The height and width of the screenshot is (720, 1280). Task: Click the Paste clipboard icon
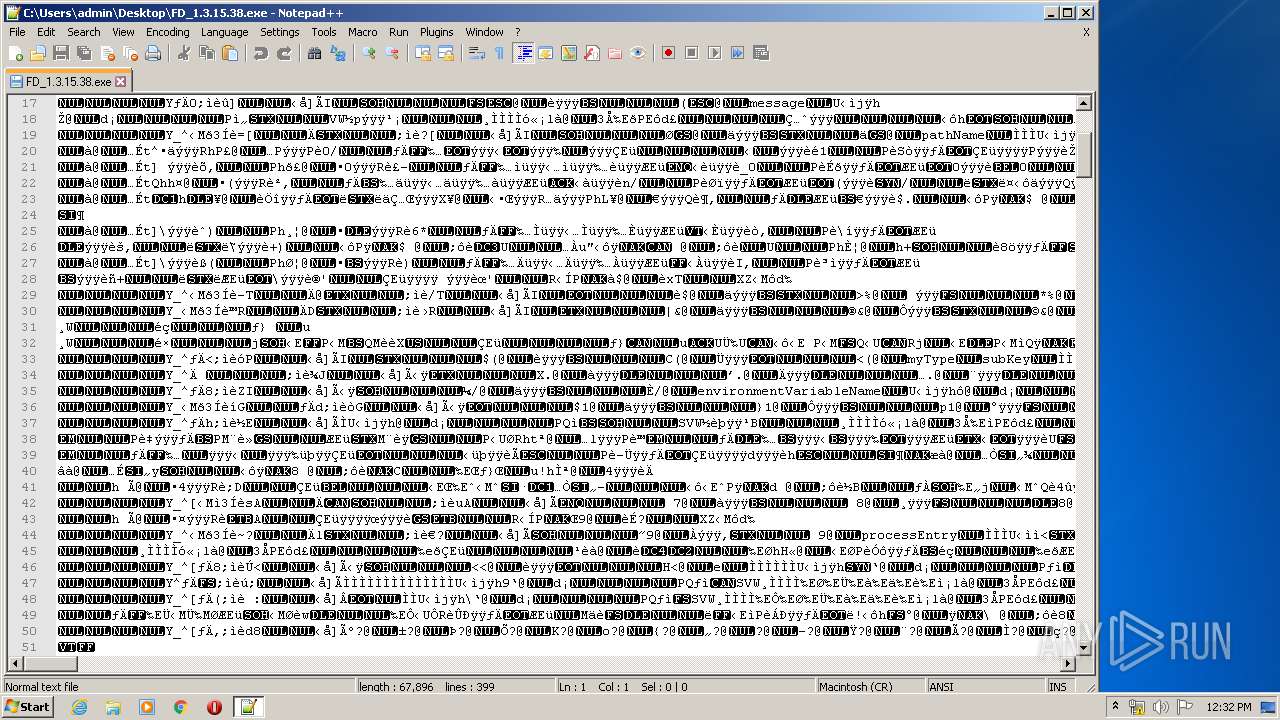pyautogui.click(x=230, y=53)
